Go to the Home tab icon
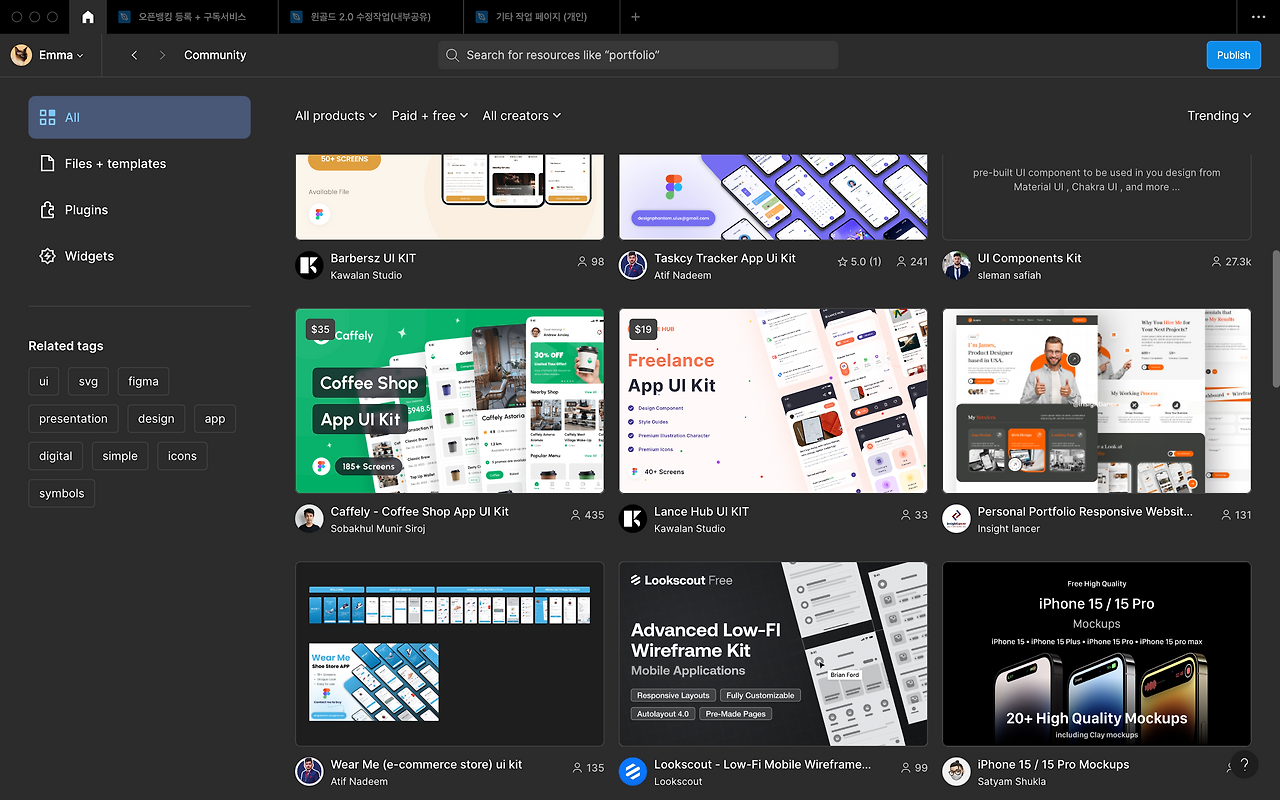This screenshot has height=800, width=1280. tap(88, 17)
